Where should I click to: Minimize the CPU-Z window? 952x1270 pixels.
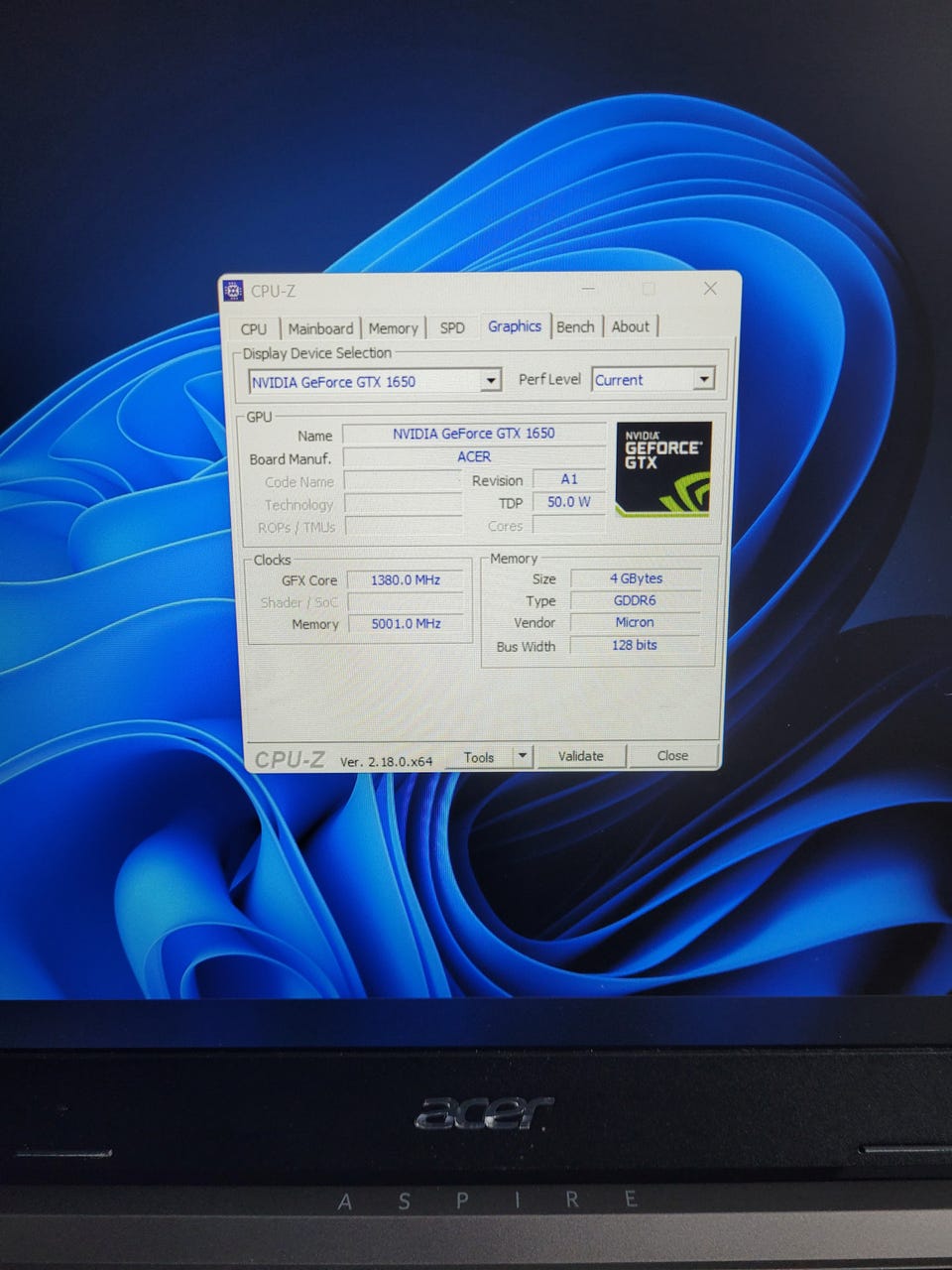[x=589, y=289]
